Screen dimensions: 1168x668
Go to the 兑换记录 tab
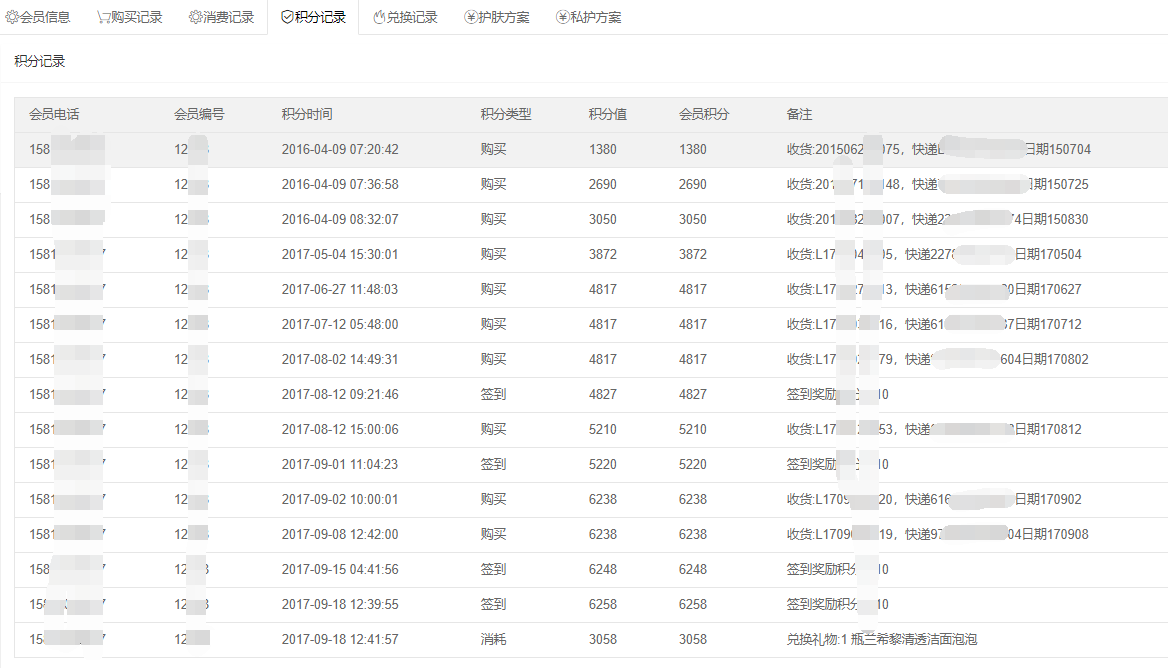pos(405,17)
